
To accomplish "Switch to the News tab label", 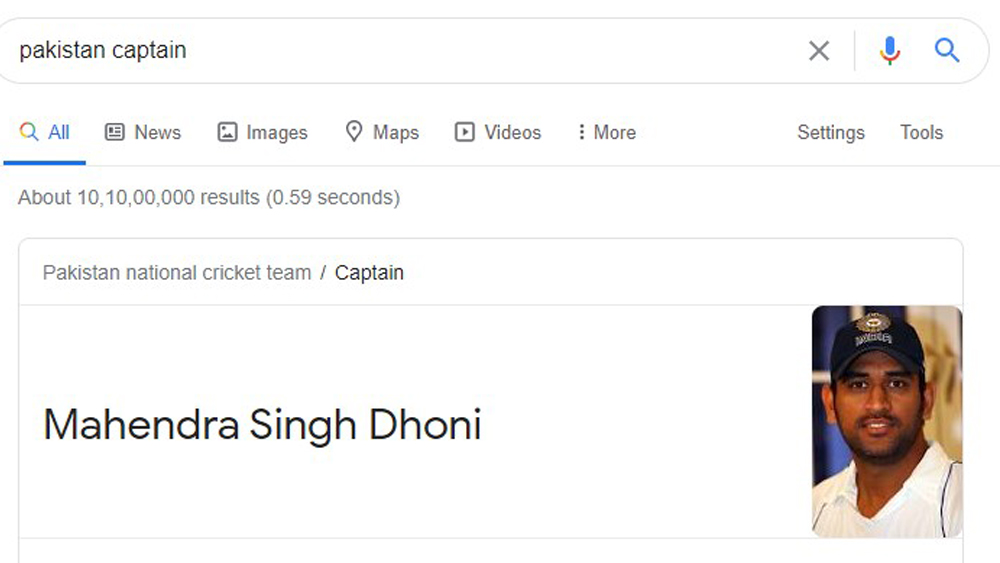I will tap(158, 132).
